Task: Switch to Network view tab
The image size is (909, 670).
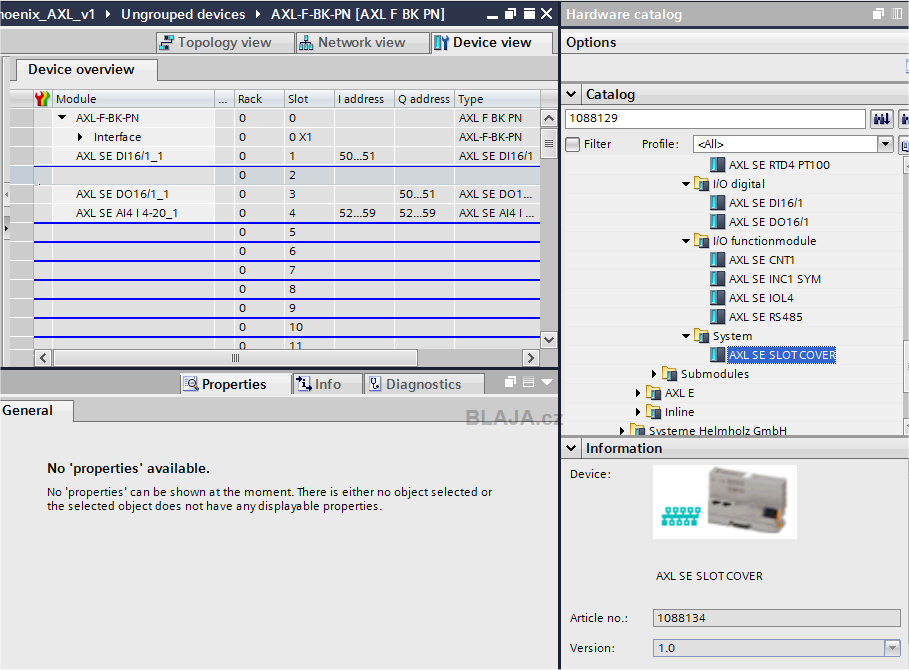Action: [x=361, y=42]
